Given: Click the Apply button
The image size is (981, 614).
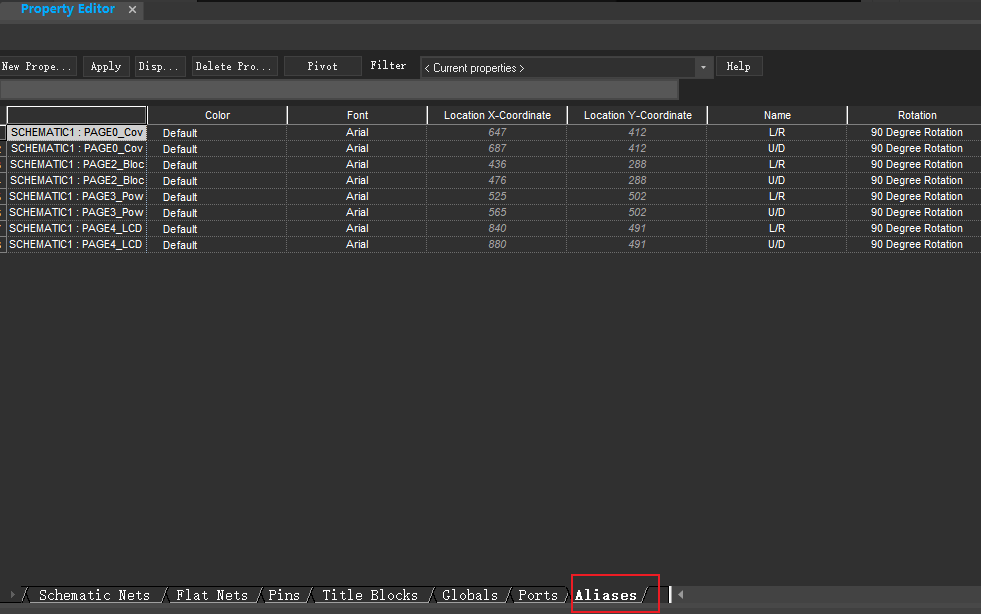Looking at the screenshot, I should (x=106, y=66).
